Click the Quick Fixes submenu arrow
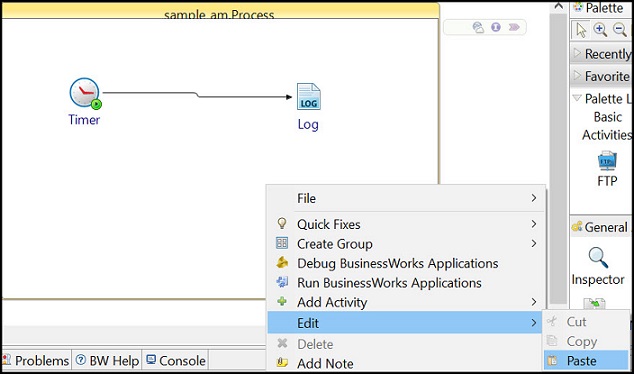Image resolution: width=634 pixels, height=374 pixels. (534, 224)
